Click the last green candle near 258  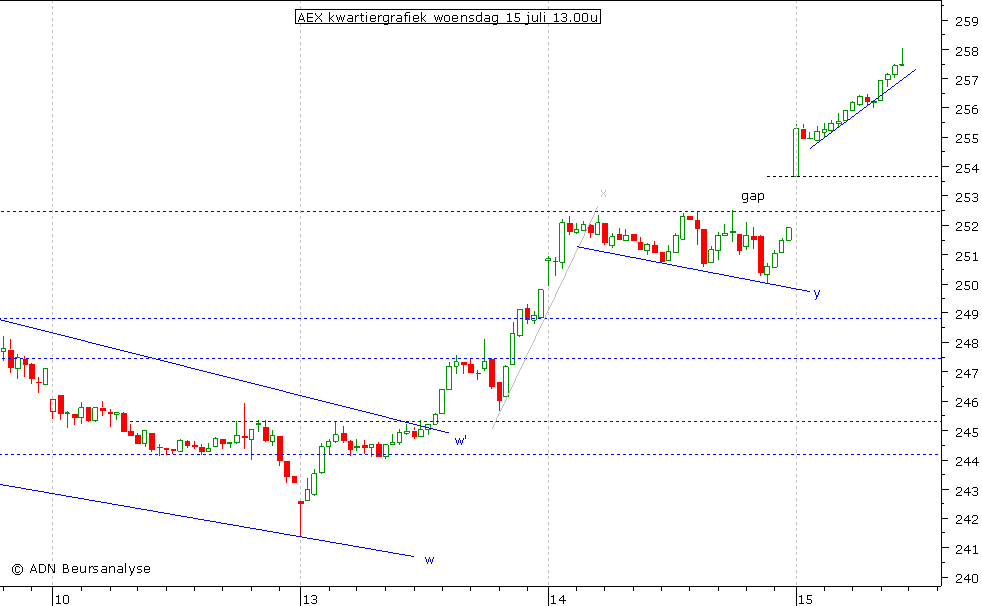coord(902,57)
